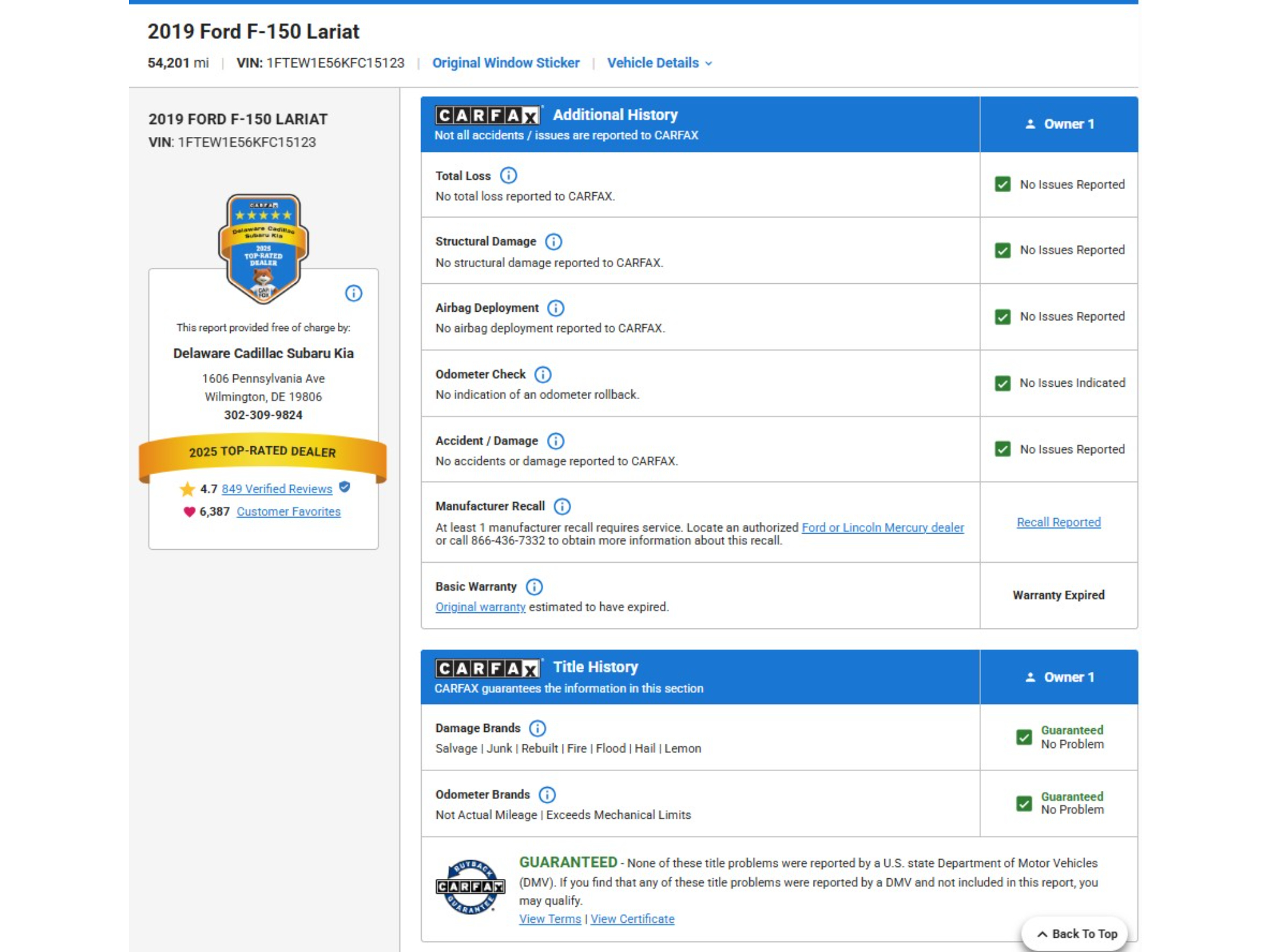Click View Terms link
This screenshot has width=1270, height=952.
[550, 919]
